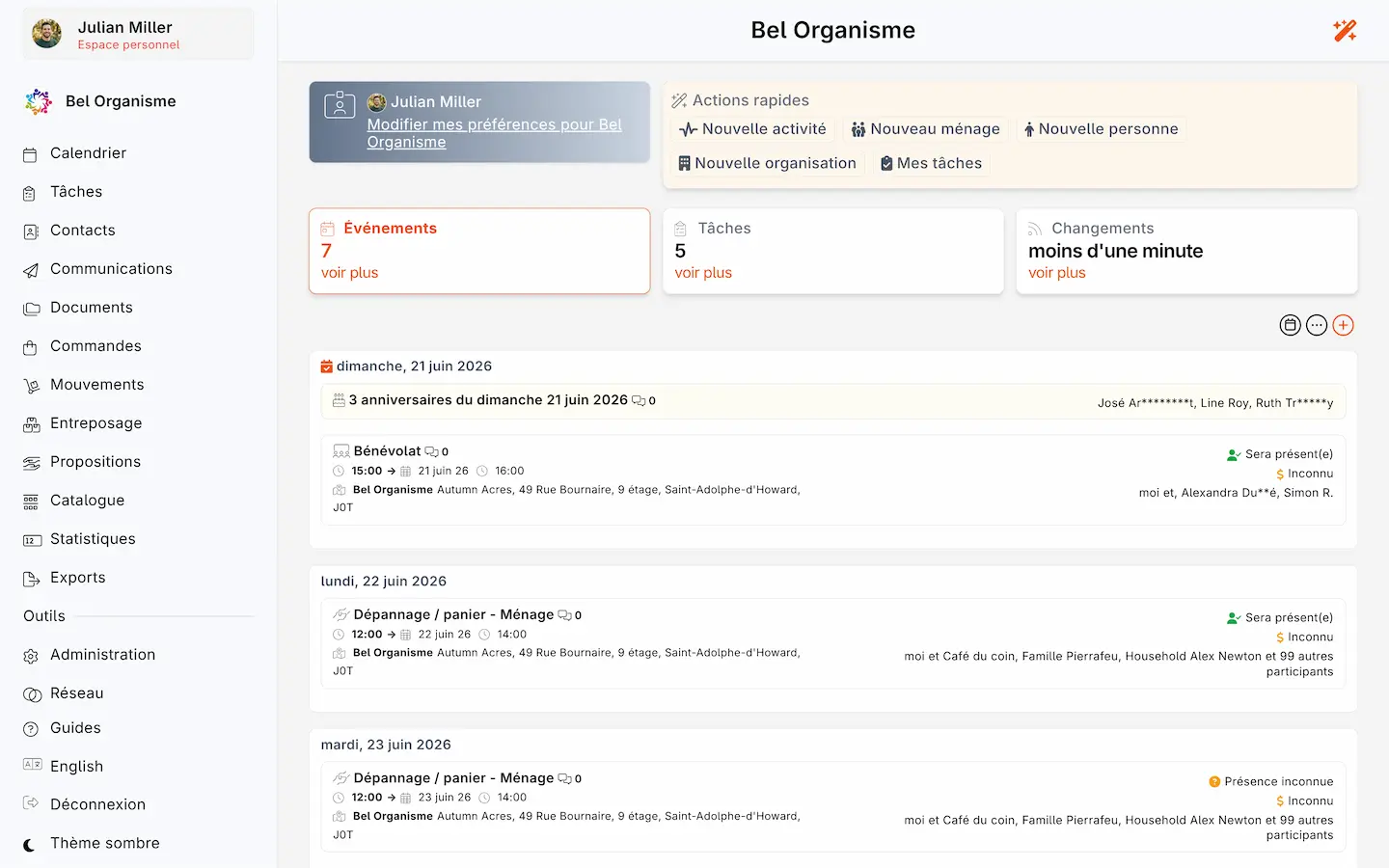Click the Mouvements cart icon

pos(31,386)
